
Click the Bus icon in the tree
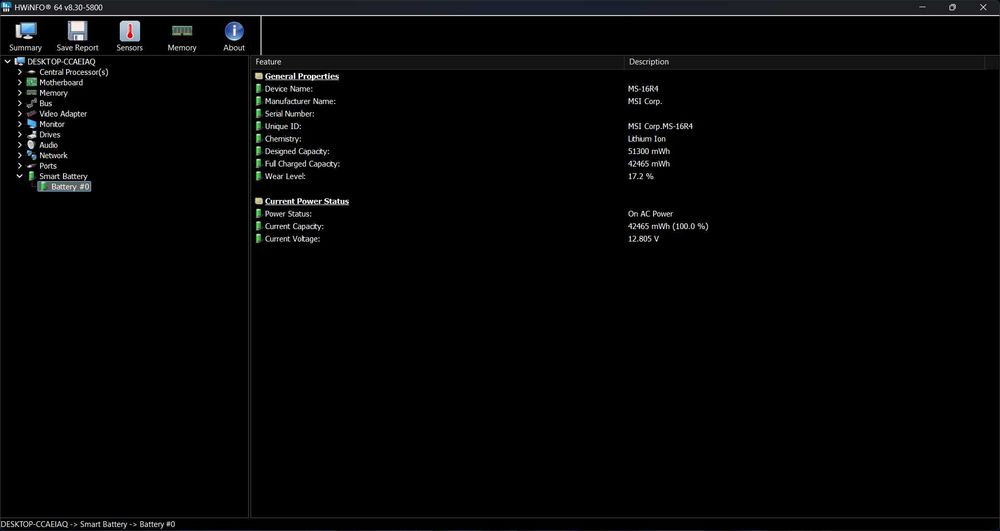click(x=32, y=103)
